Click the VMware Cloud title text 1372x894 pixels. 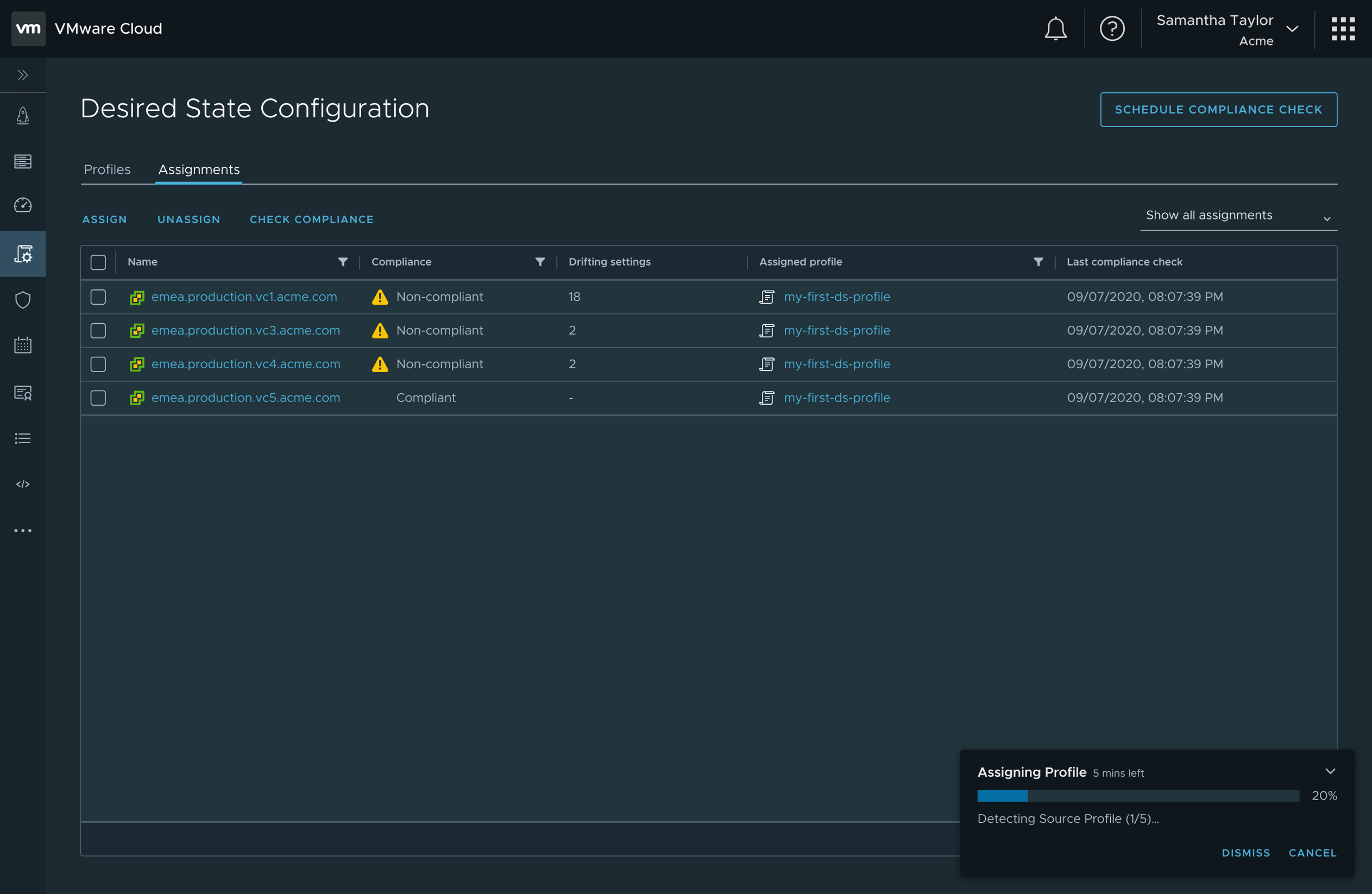[109, 28]
